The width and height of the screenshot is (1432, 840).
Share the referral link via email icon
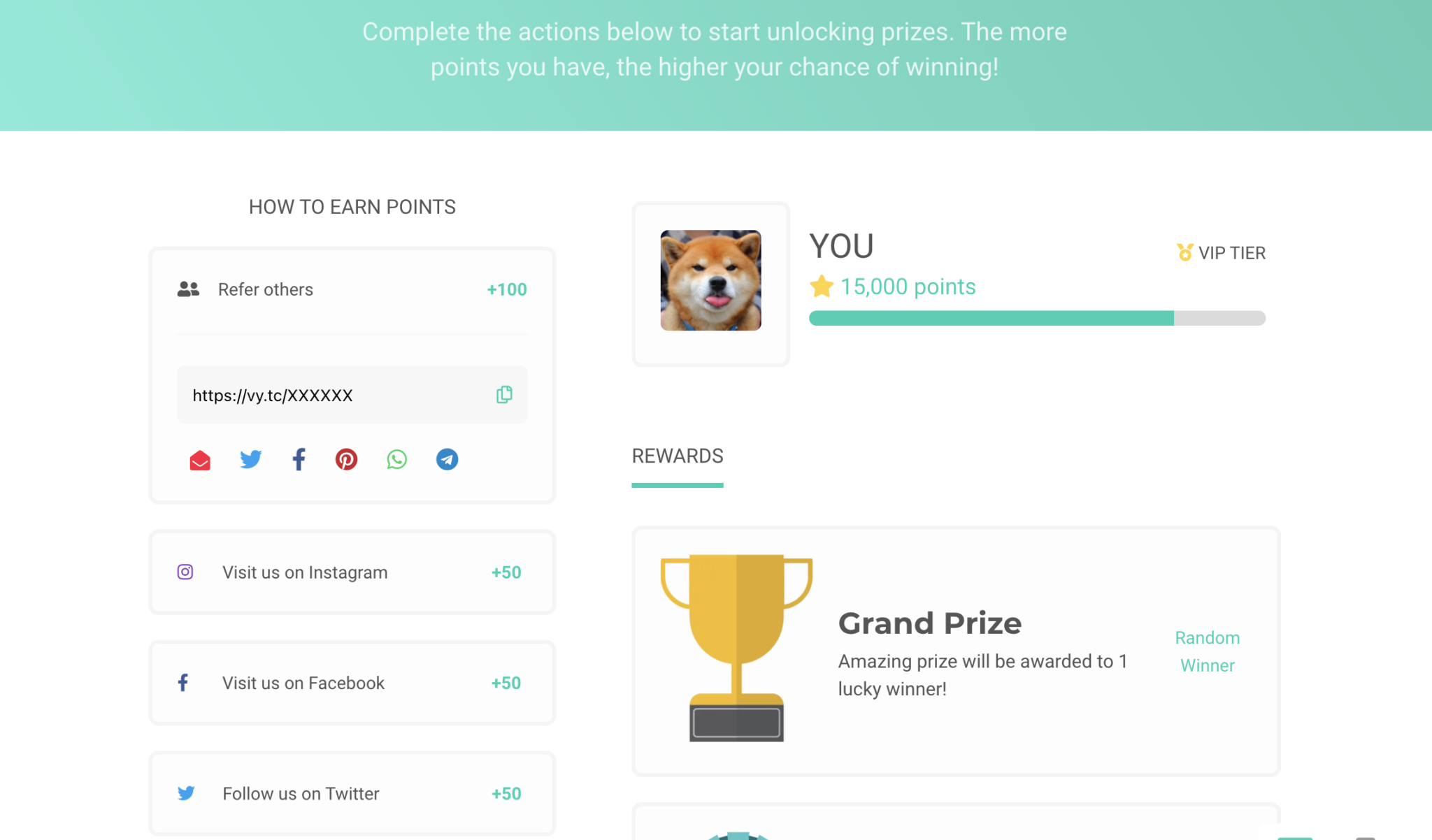pyautogui.click(x=200, y=460)
